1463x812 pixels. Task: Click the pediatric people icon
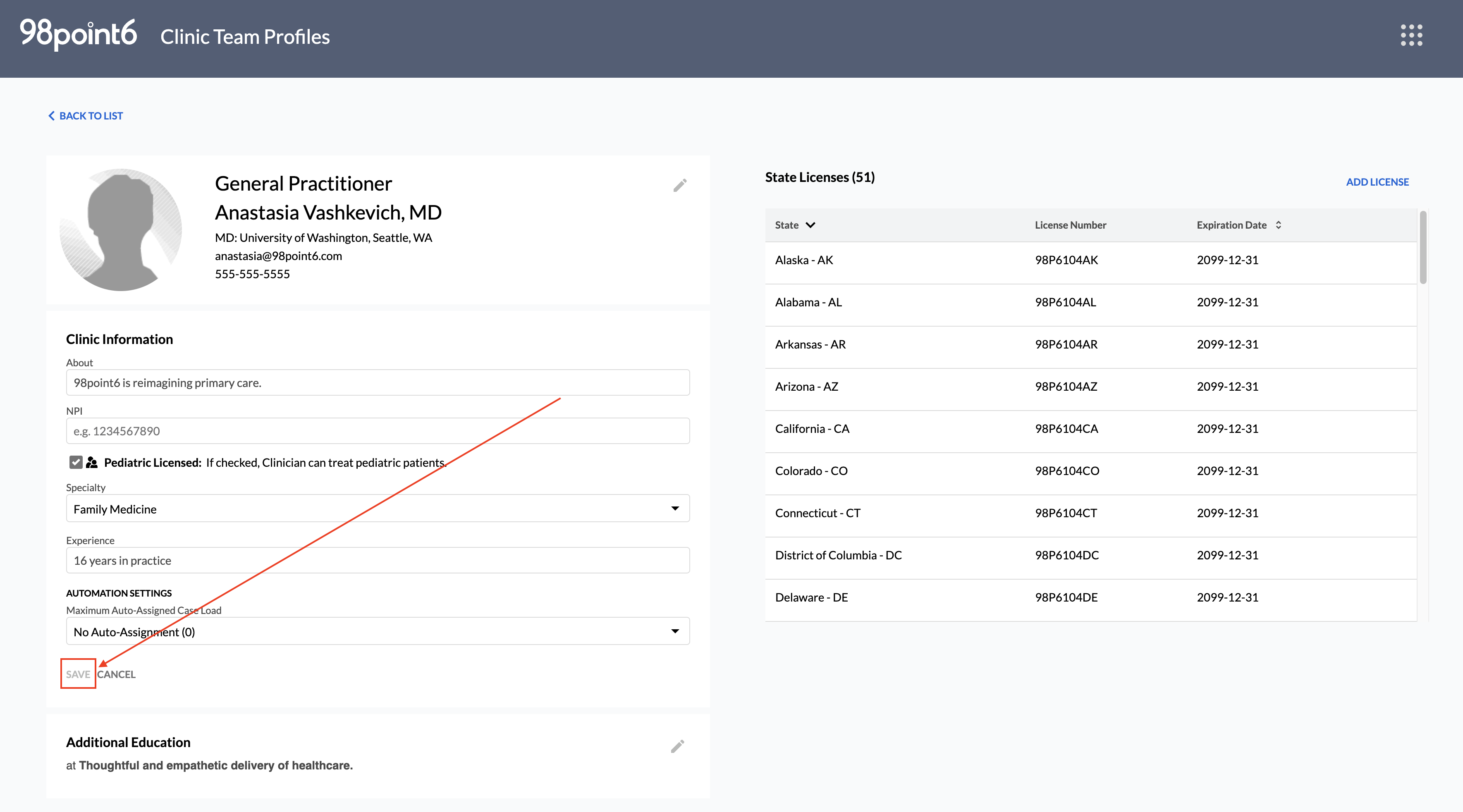coord(92,462)
